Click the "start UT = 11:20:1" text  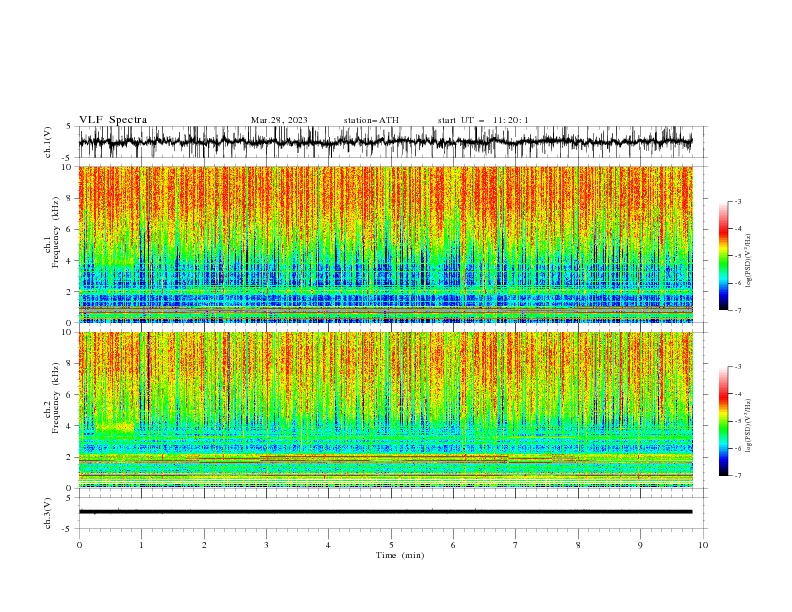tap(483, 120)
